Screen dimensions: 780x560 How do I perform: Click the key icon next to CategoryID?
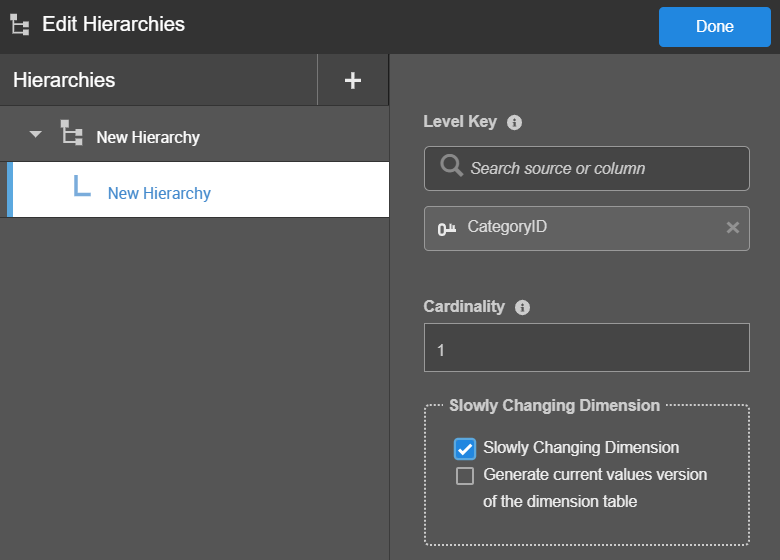pos(447,229)
